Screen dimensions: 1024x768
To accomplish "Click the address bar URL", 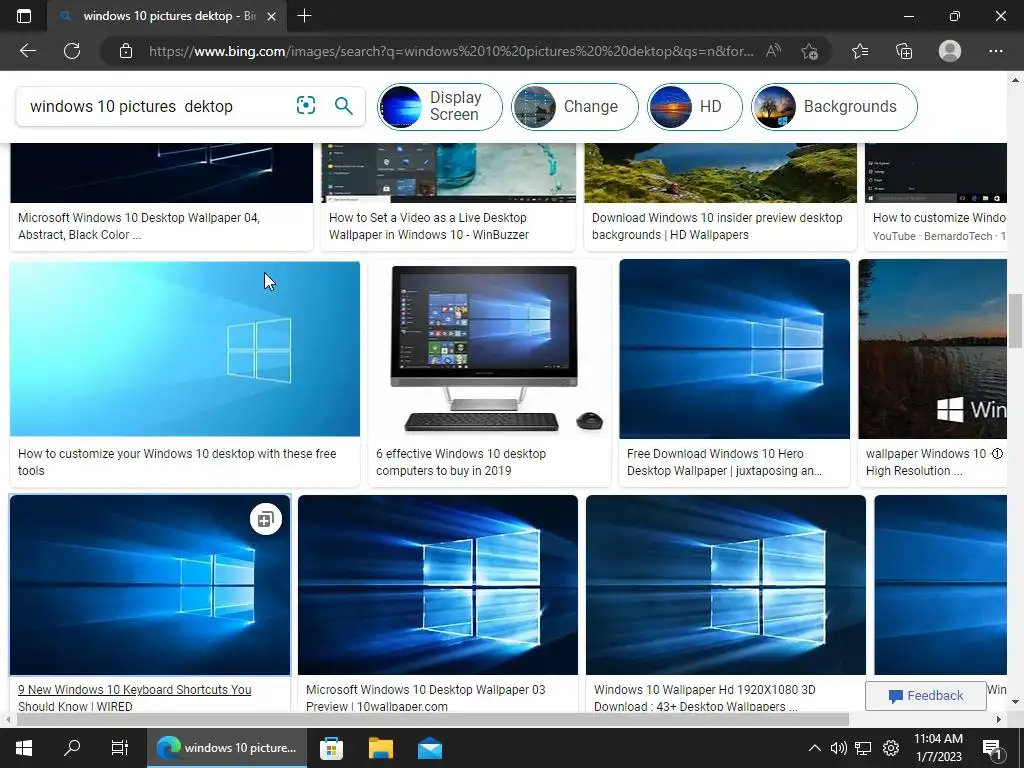I will pyautogui.click(x=451, y=51).
